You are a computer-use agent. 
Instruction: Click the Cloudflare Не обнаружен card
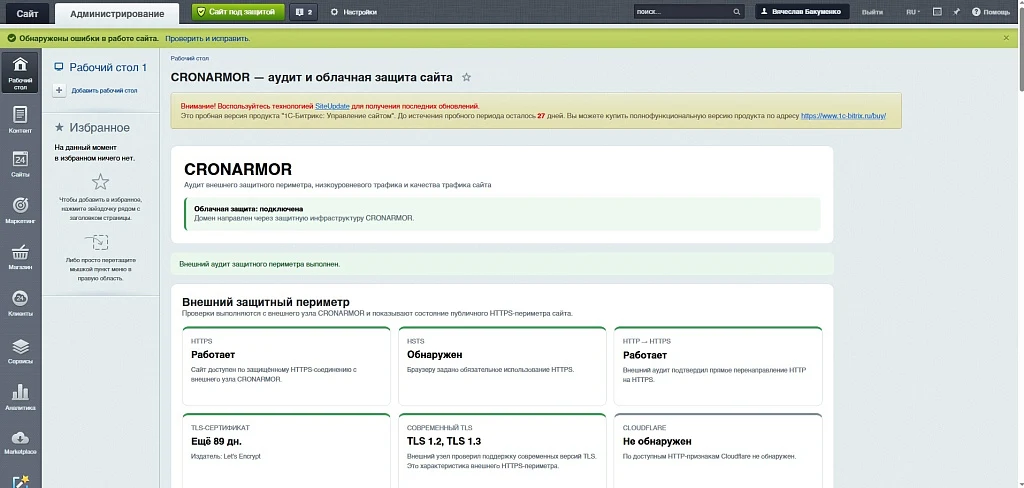[718, 451]
